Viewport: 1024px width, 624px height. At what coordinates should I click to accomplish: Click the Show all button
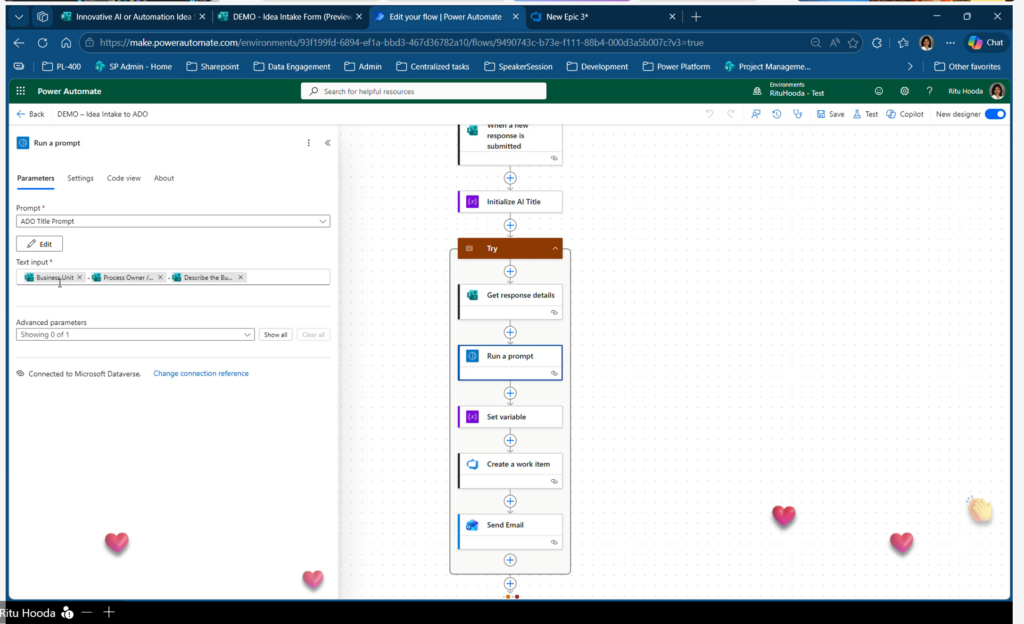[276, 335]
